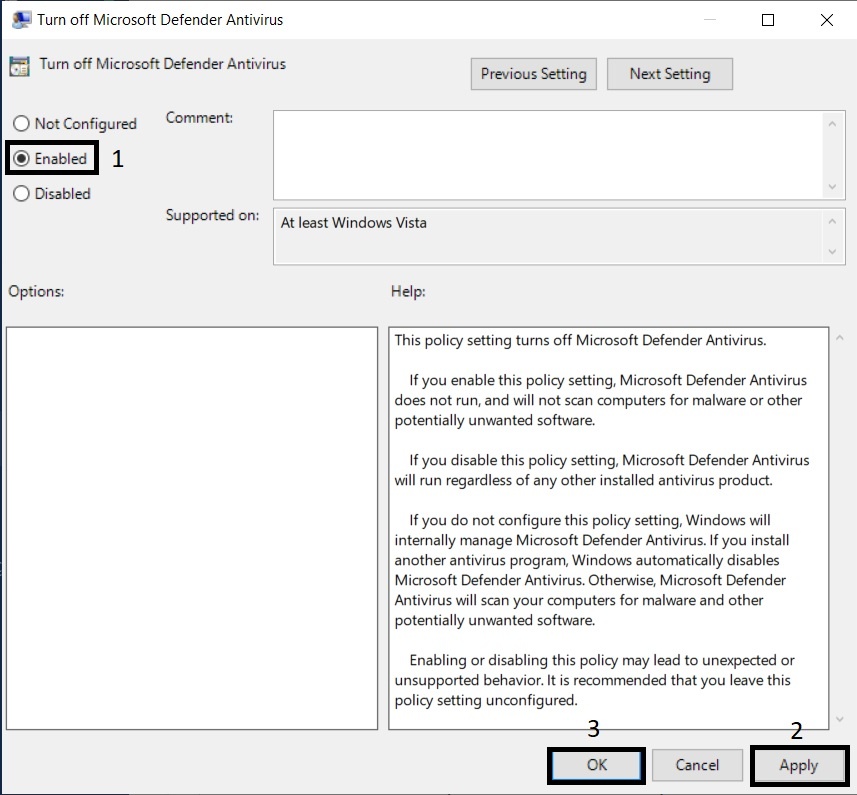The width and height of the screenshot is (857, 795).
Task: Click help paragraph 'If you disable this policy'
Action: (602, 470)
